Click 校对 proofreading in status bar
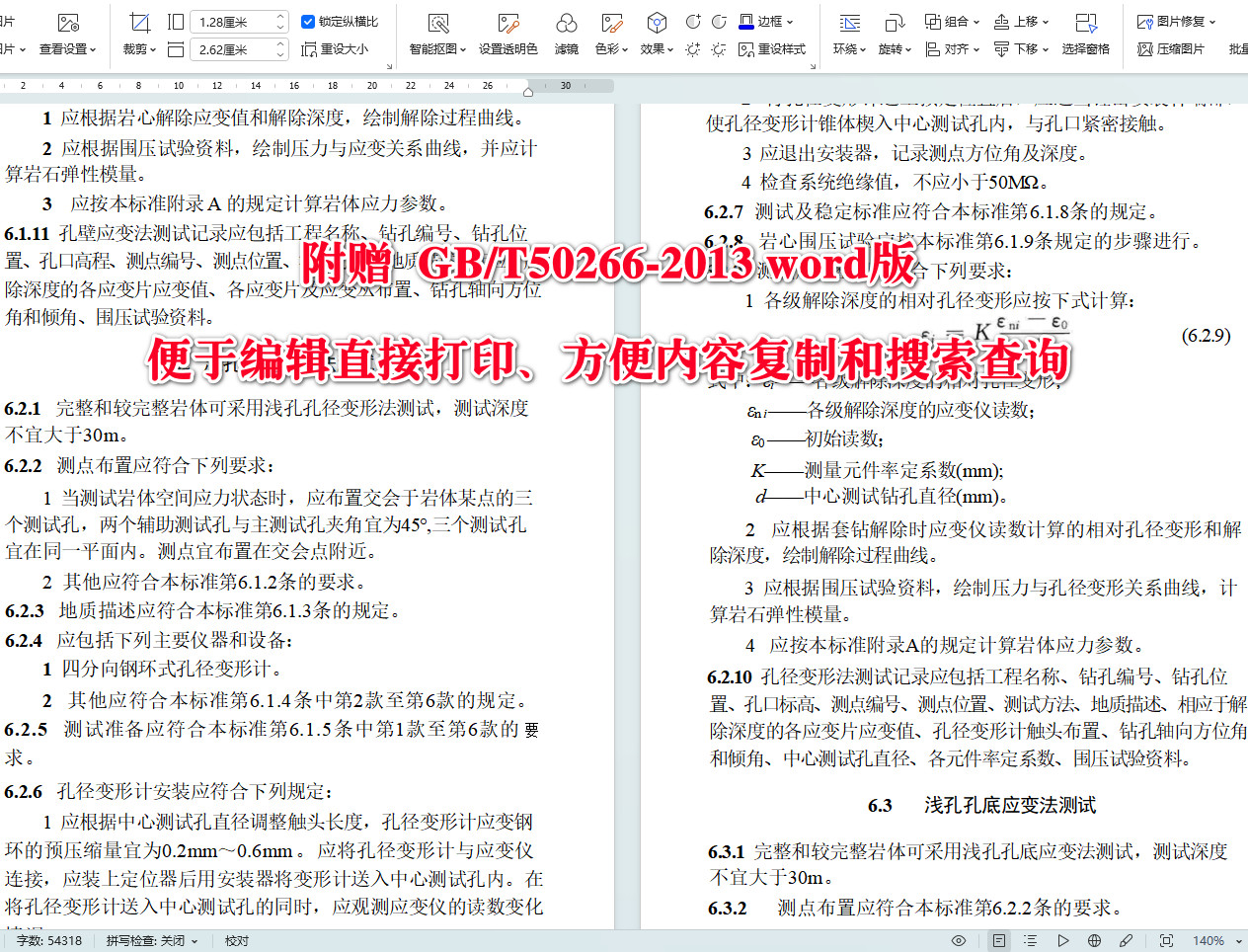 (x=237, y=940)
